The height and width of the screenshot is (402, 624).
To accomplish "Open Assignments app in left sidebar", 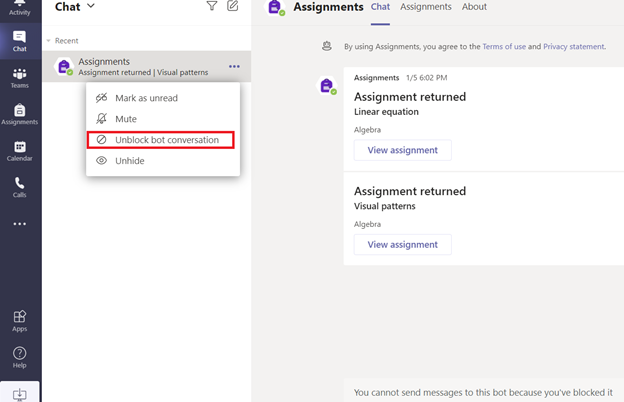I will pyautogui.click(x=20, y=115).
